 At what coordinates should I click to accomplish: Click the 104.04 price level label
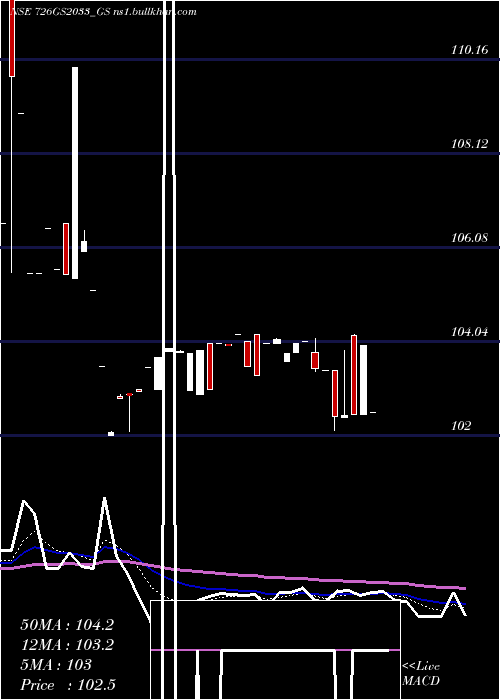(470, 332)
